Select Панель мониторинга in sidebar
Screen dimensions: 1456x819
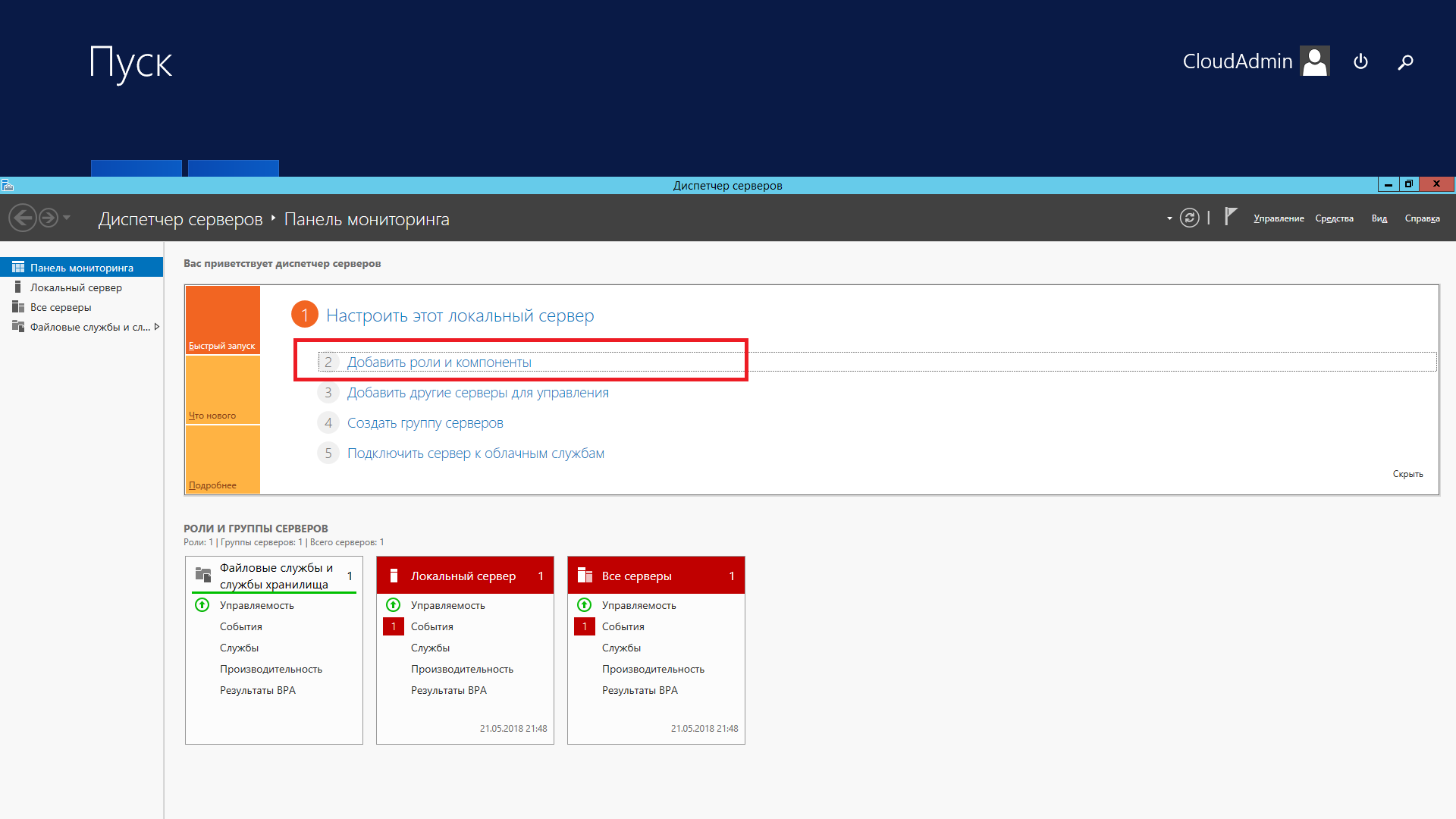pos(81,268)
